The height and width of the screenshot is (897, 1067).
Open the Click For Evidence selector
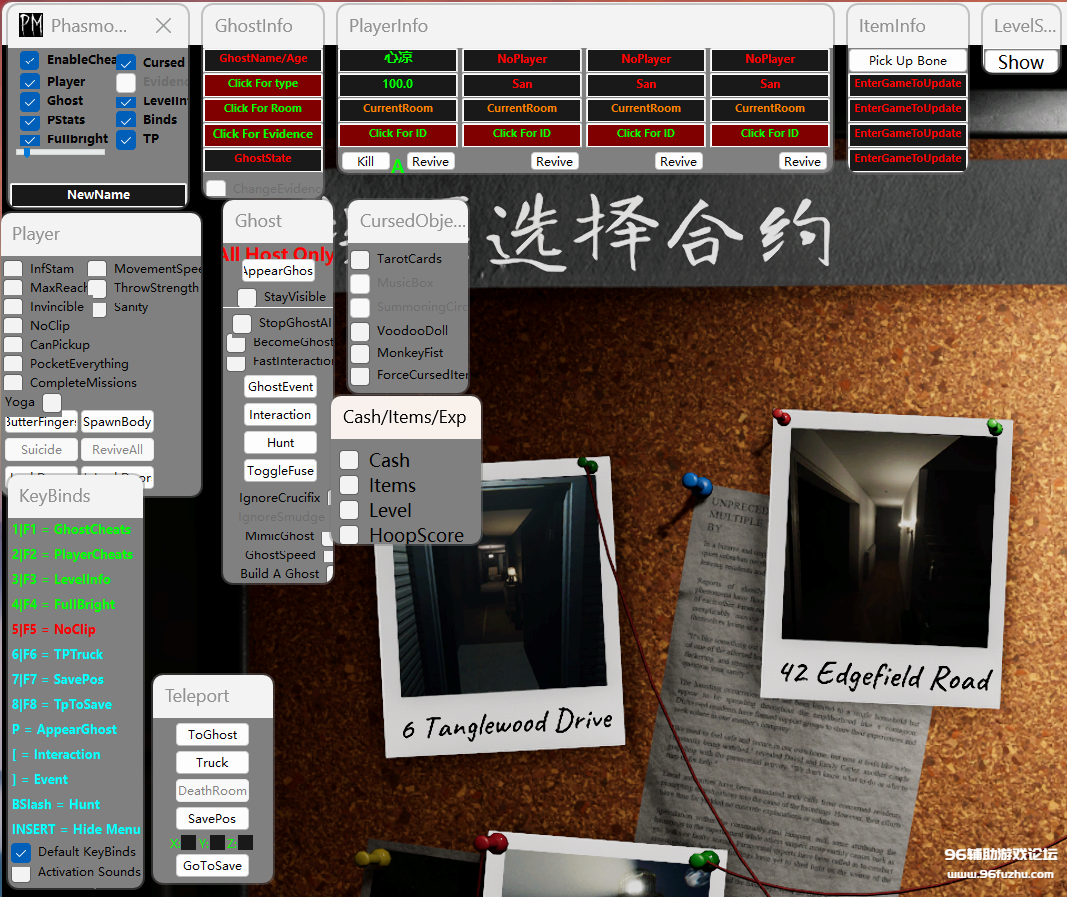[x=265, y=134]
